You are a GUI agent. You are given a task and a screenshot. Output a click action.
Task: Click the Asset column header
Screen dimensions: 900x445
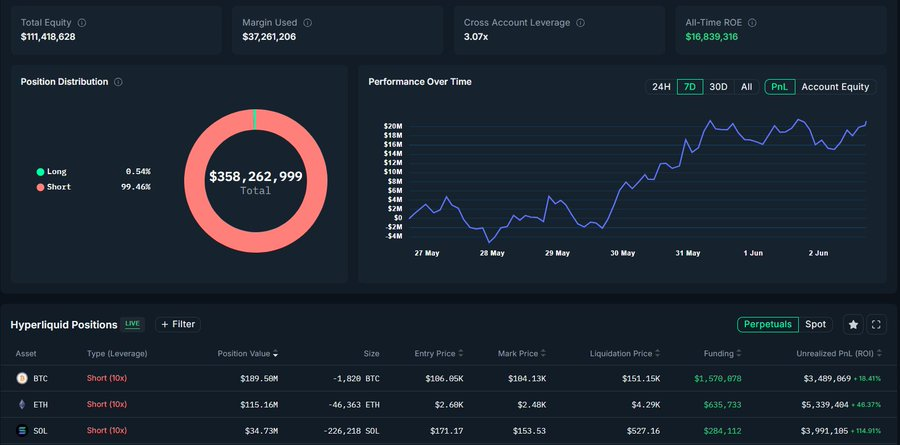[26, 354]
